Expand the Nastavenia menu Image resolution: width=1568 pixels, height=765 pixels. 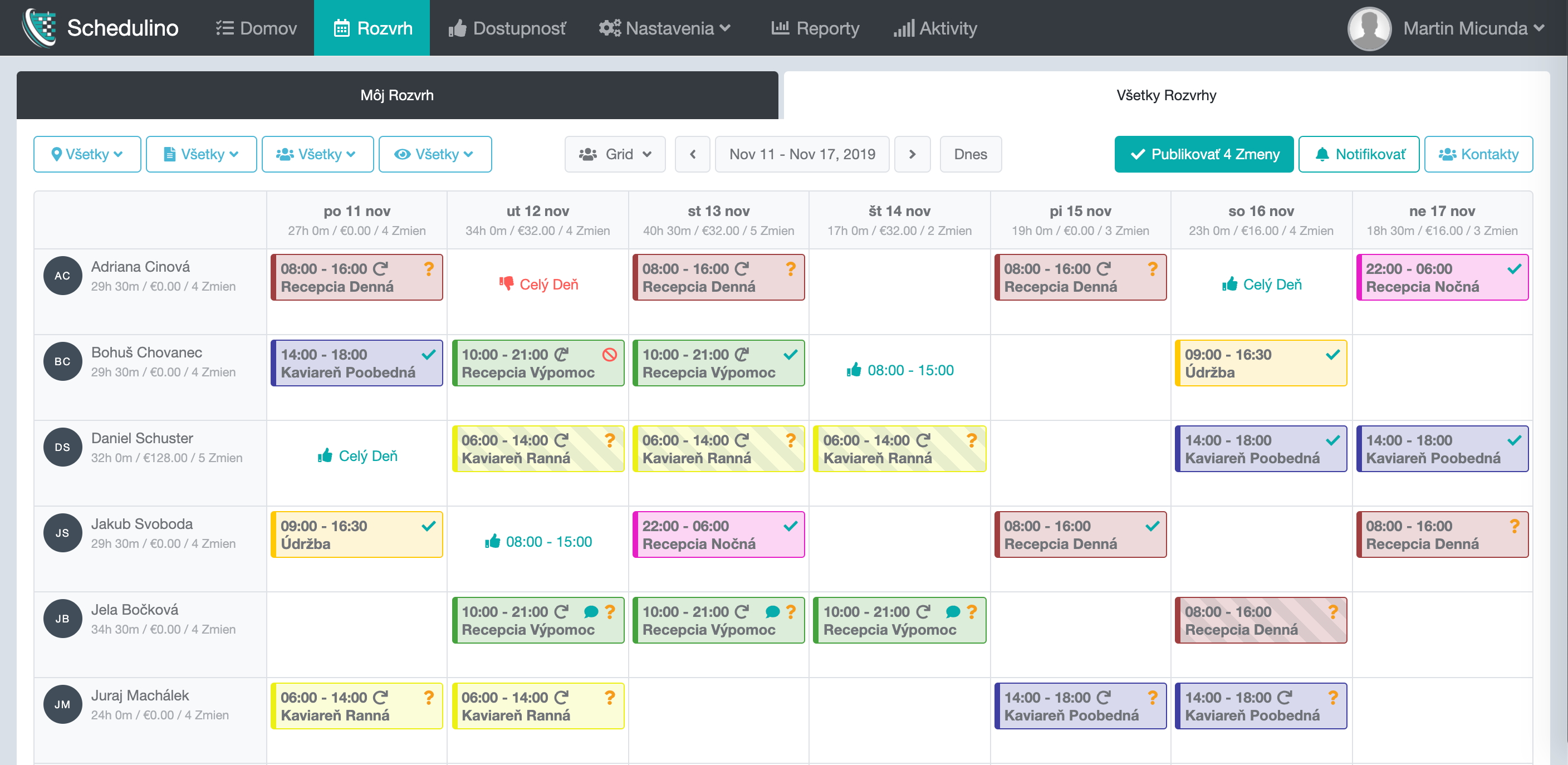click(665, 28)
